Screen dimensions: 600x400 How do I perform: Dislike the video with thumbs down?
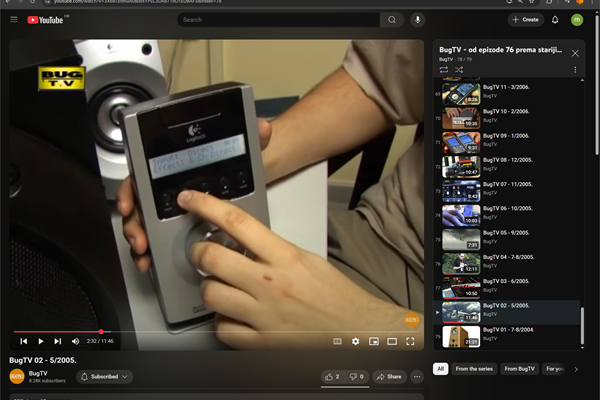click(356, 377)
